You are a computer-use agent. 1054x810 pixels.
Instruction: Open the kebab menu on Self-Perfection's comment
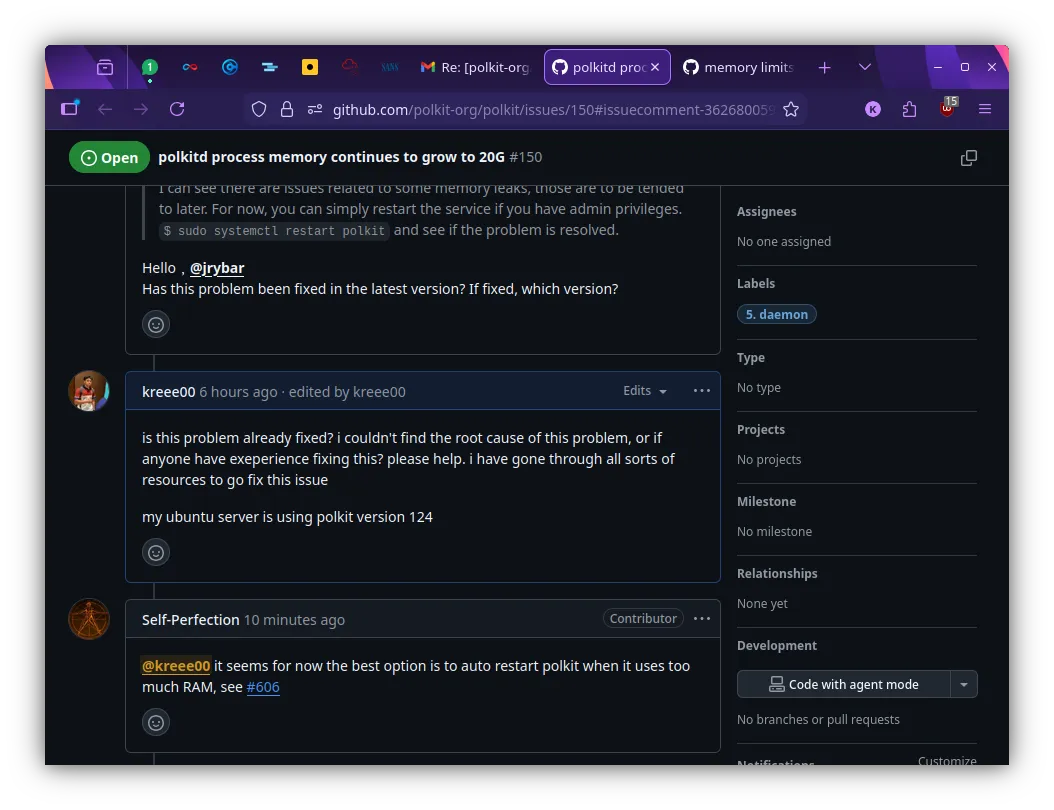pyautogui.click(x=701, y=618)
